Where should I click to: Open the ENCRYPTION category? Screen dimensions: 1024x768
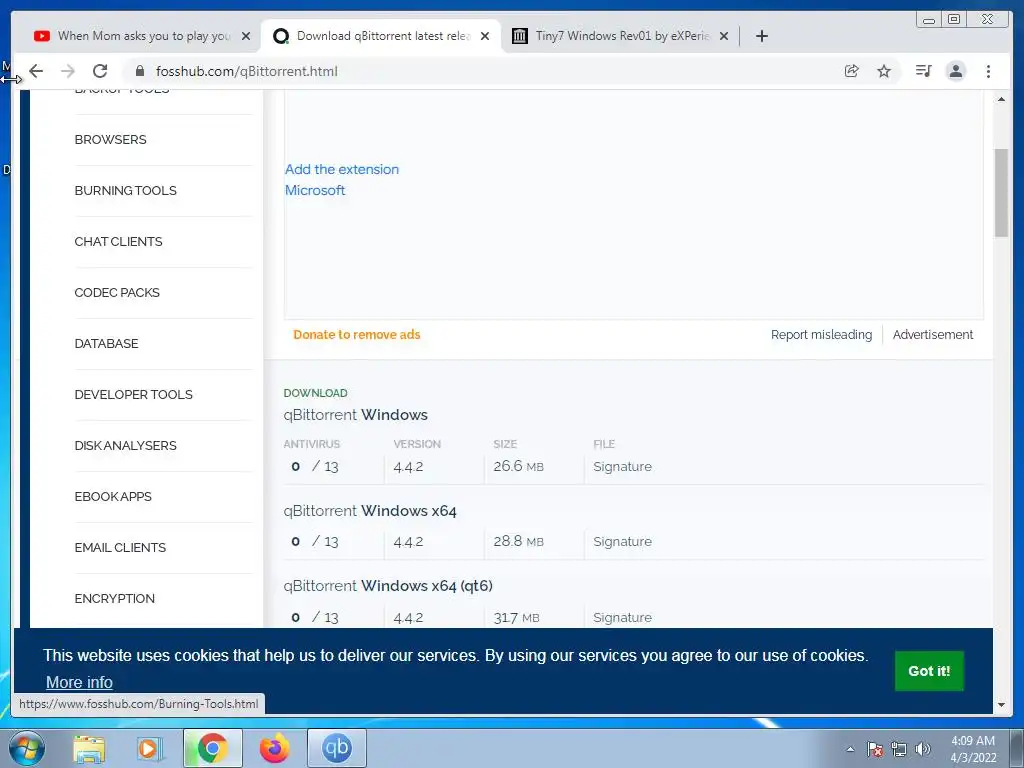point(114,598)
